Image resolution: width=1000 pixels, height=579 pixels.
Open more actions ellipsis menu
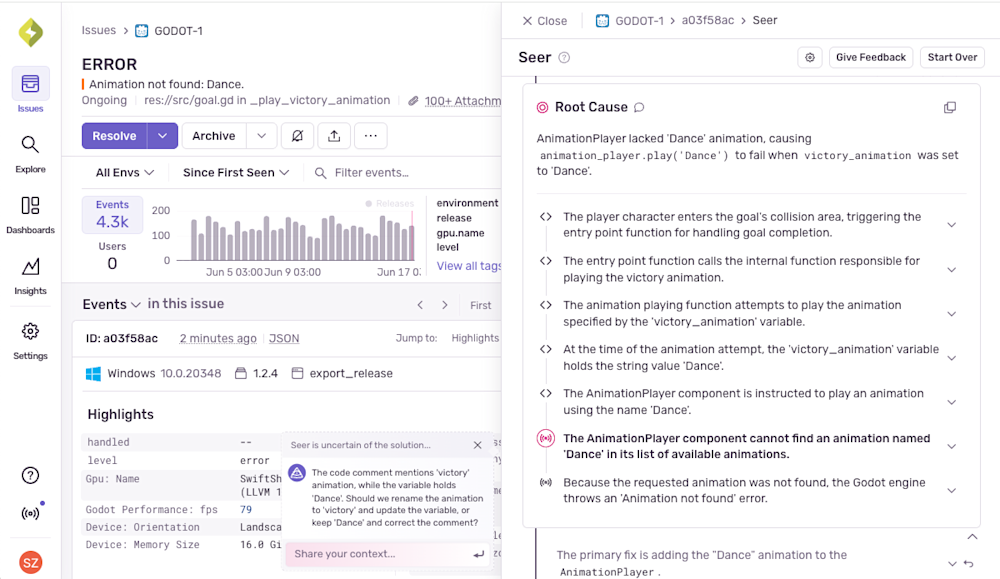pyautogui.click(x=371, y=136)
